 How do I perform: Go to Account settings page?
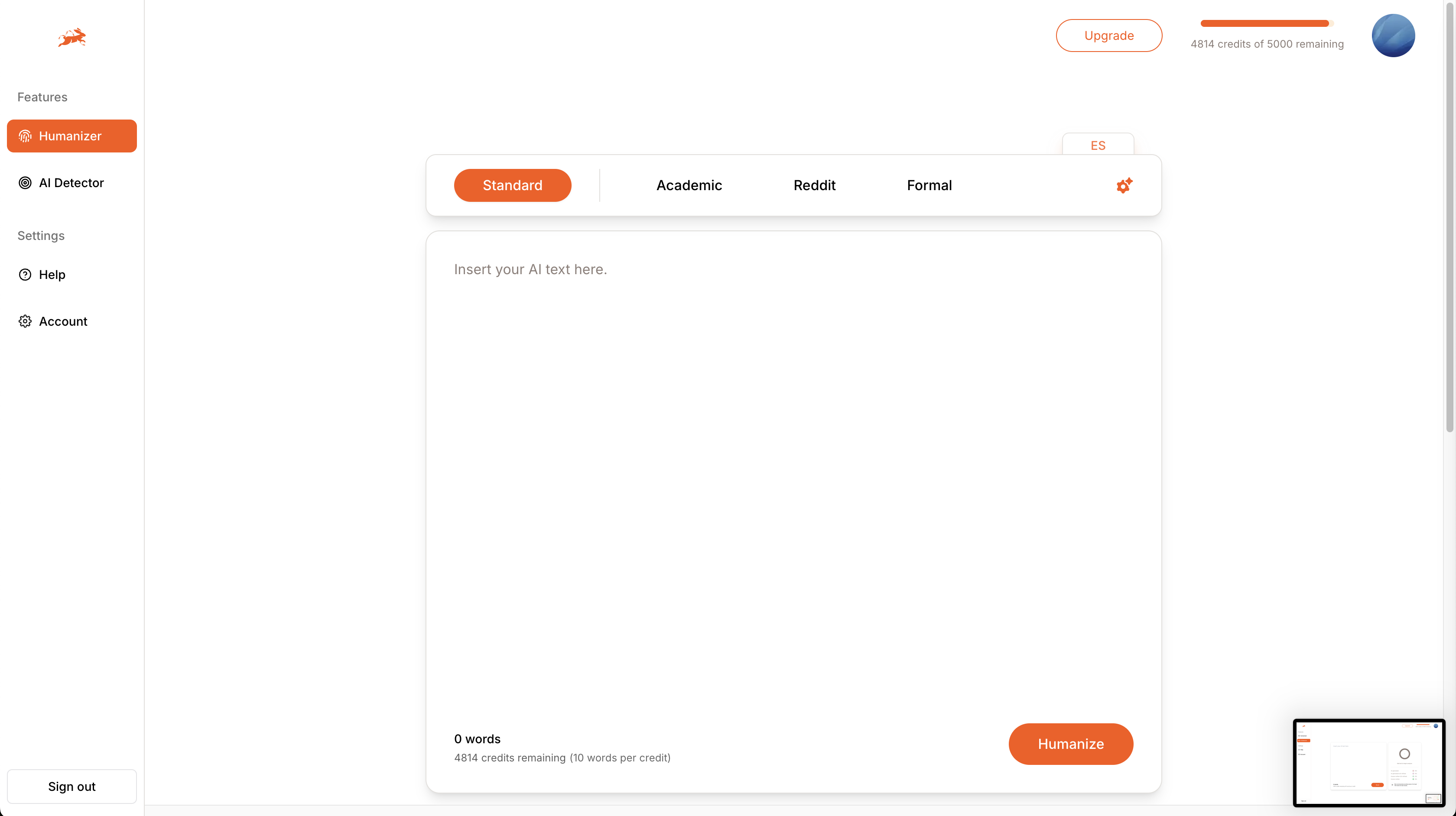[63, 321]
